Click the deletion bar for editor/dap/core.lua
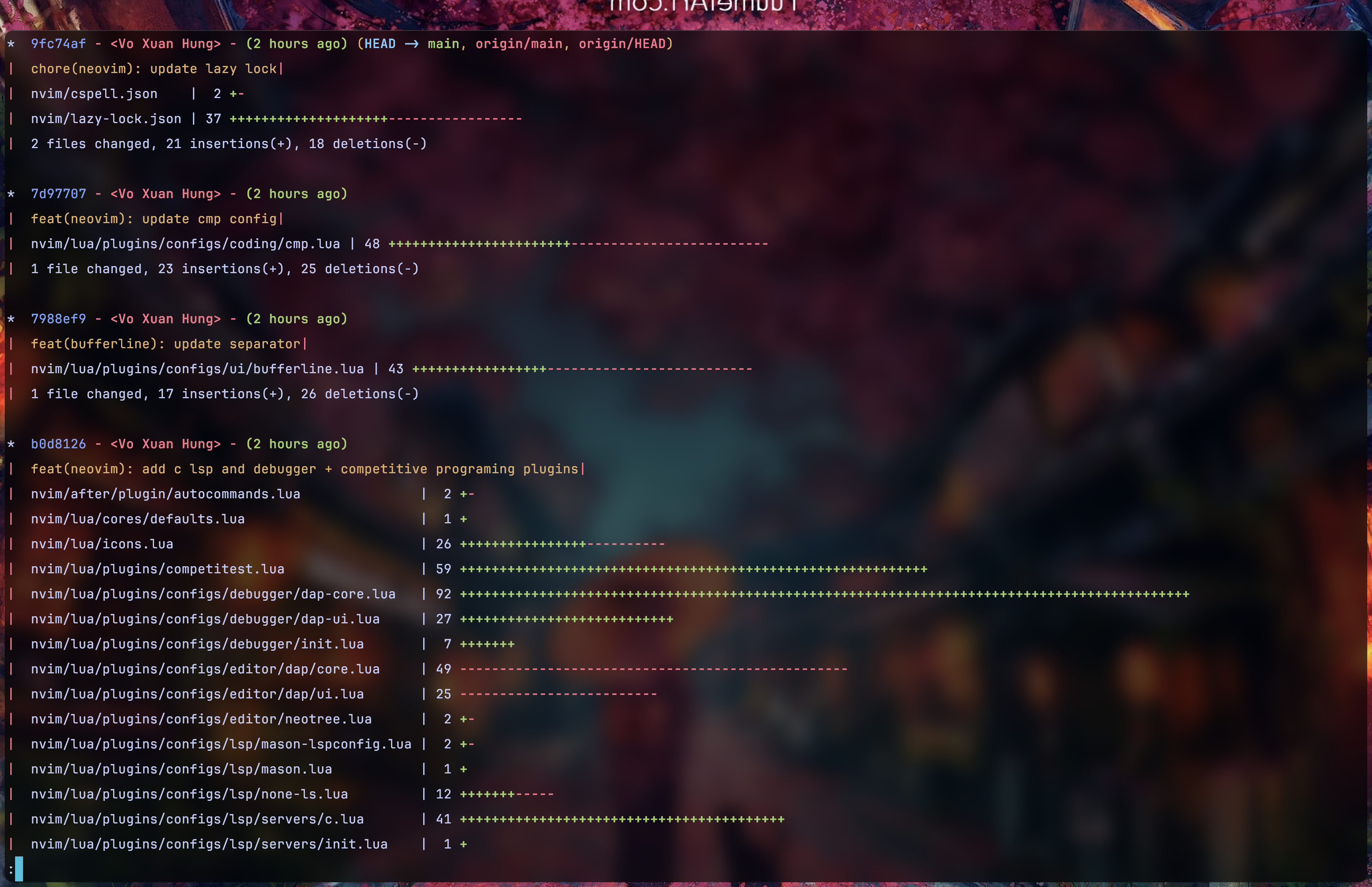The height and width of the screenshot is (887, 1372). tap(653, 669)
